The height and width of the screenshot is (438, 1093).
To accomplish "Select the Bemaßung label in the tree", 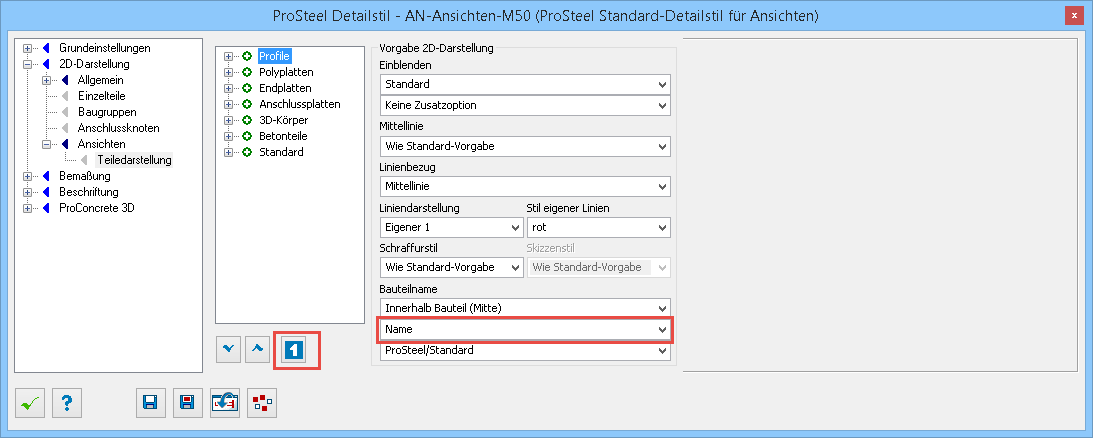I will pos(84,176).
